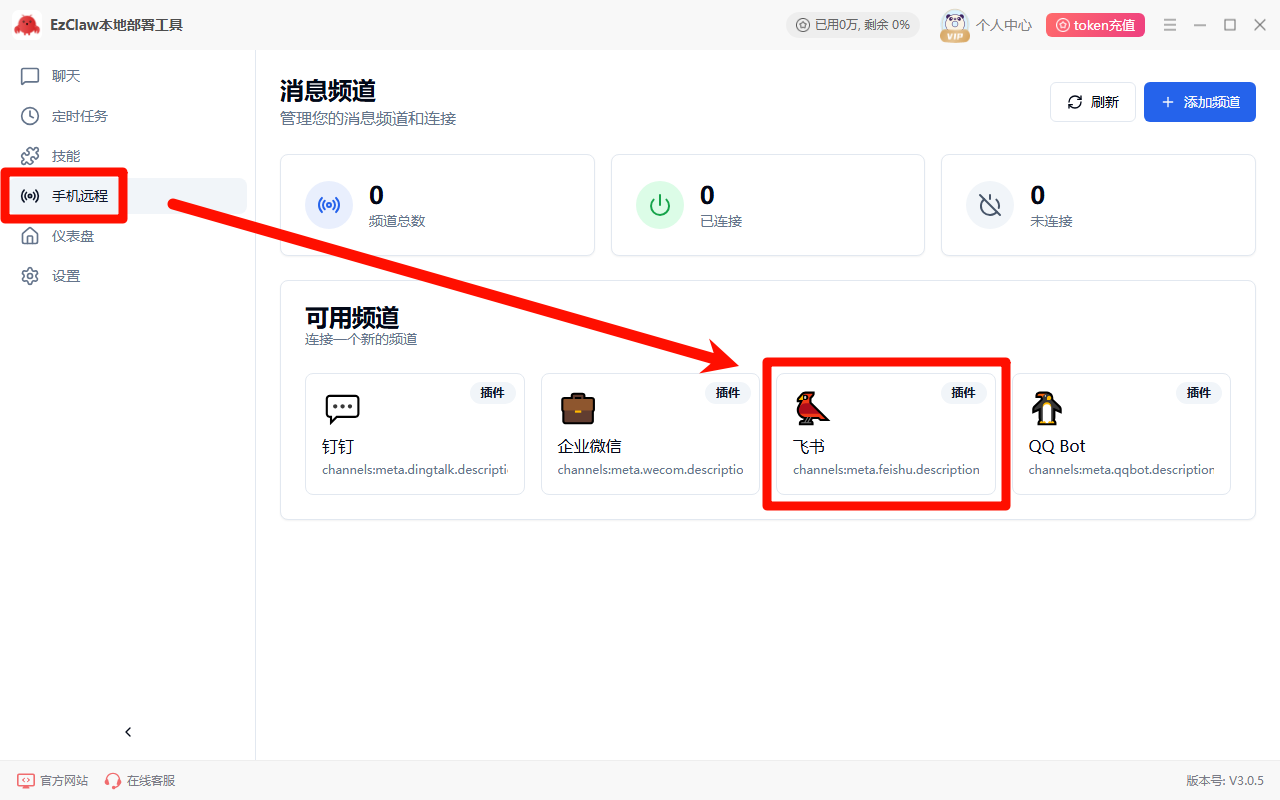Open the 聊天 chat page
1280x800 pixels.
[65, 76]
